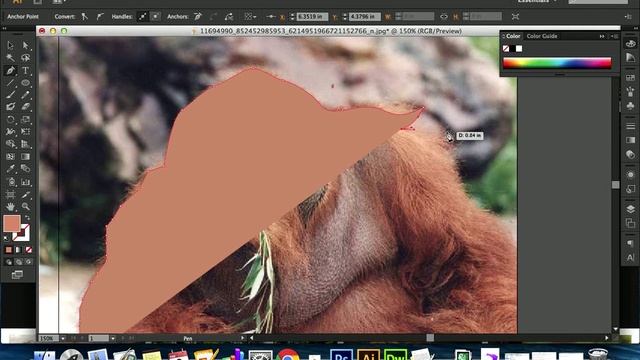The width and height of the screenshot is (640, 360).
Task: Switch to the Color tab
Action: [513, 36]
